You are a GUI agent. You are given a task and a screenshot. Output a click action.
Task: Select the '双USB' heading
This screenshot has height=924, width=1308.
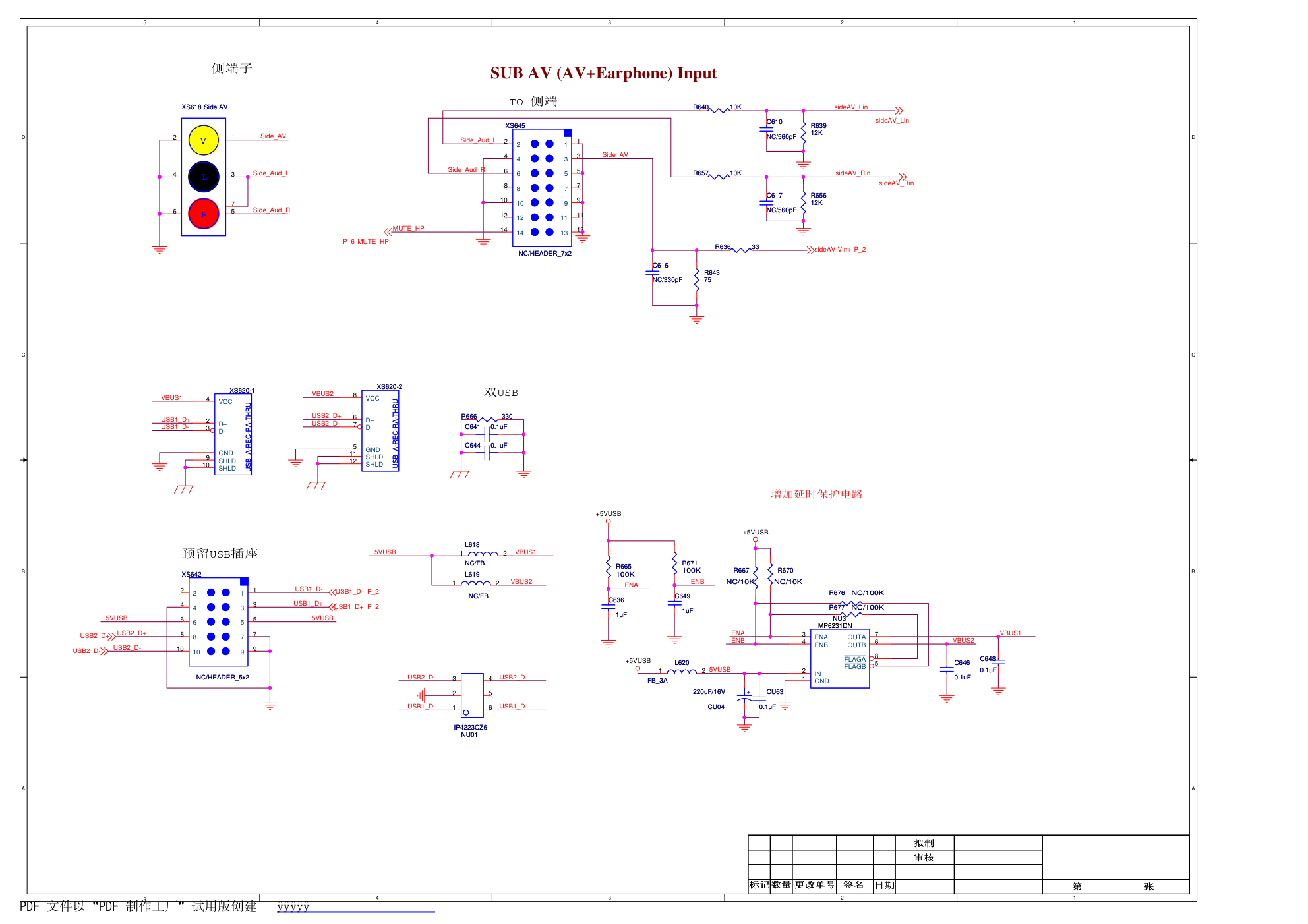[501, 393]
